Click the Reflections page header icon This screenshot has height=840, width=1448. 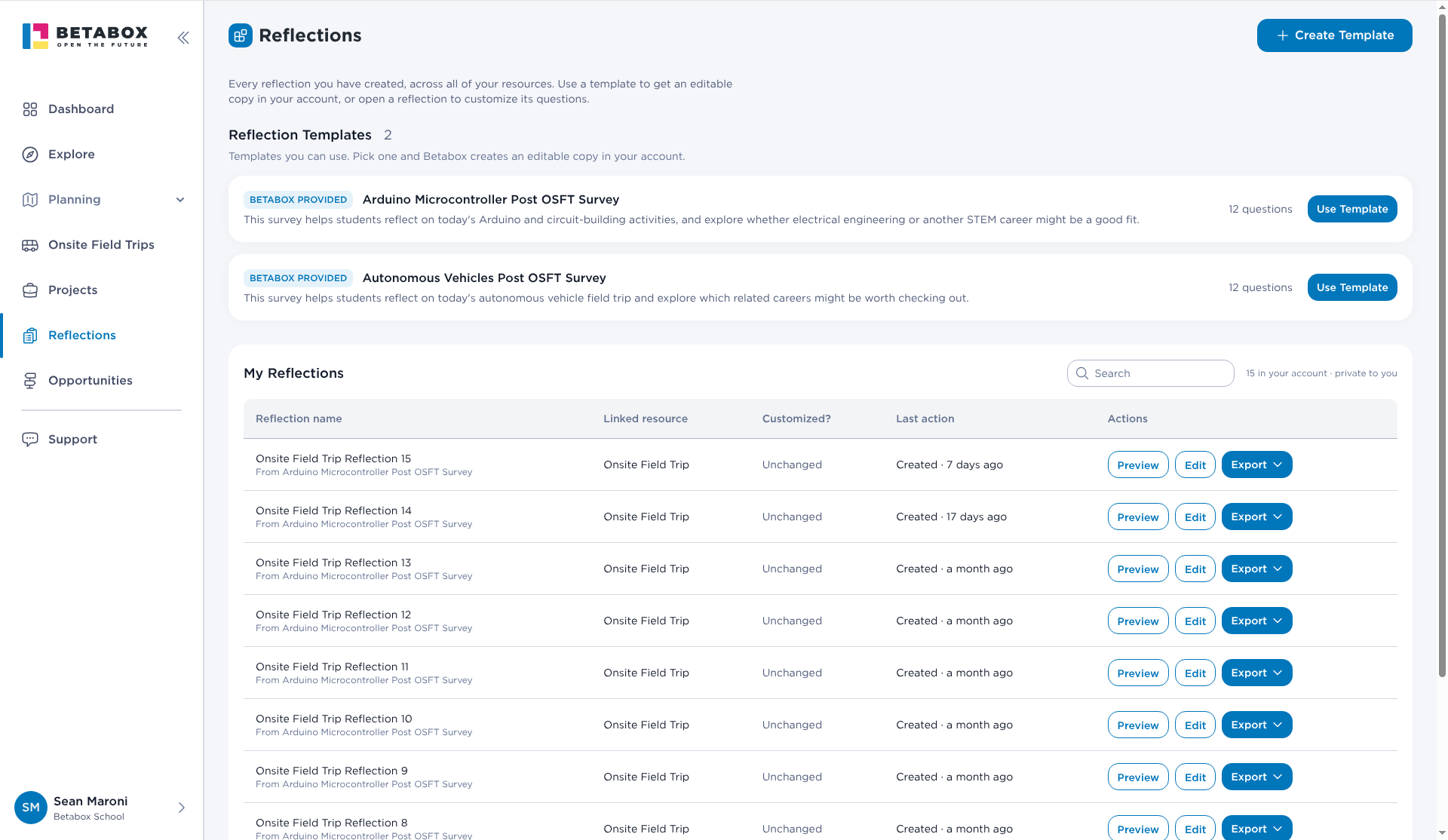241,35
